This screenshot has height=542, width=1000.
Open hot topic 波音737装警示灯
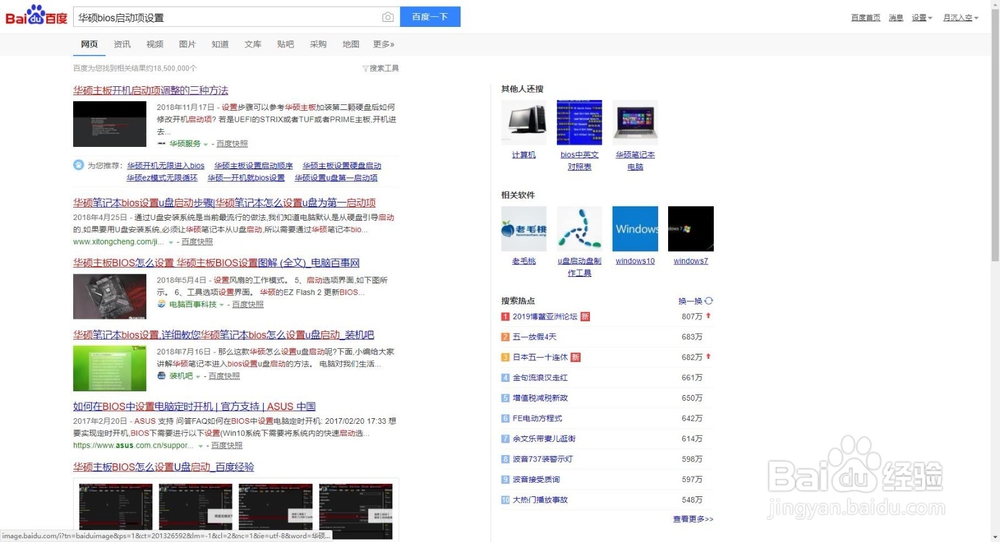coord(543,459)
